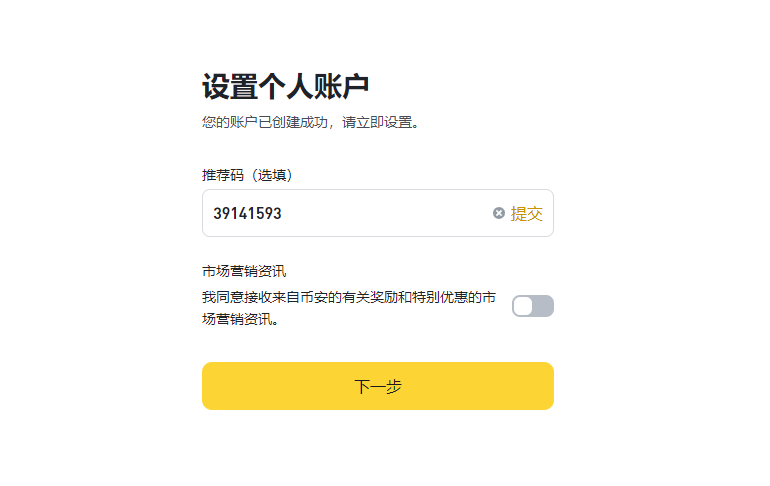The height and width of the screenshot is (486, 770).
Task: Click the 下一步 label text on yellow button
Action: (x=378, y=386)
